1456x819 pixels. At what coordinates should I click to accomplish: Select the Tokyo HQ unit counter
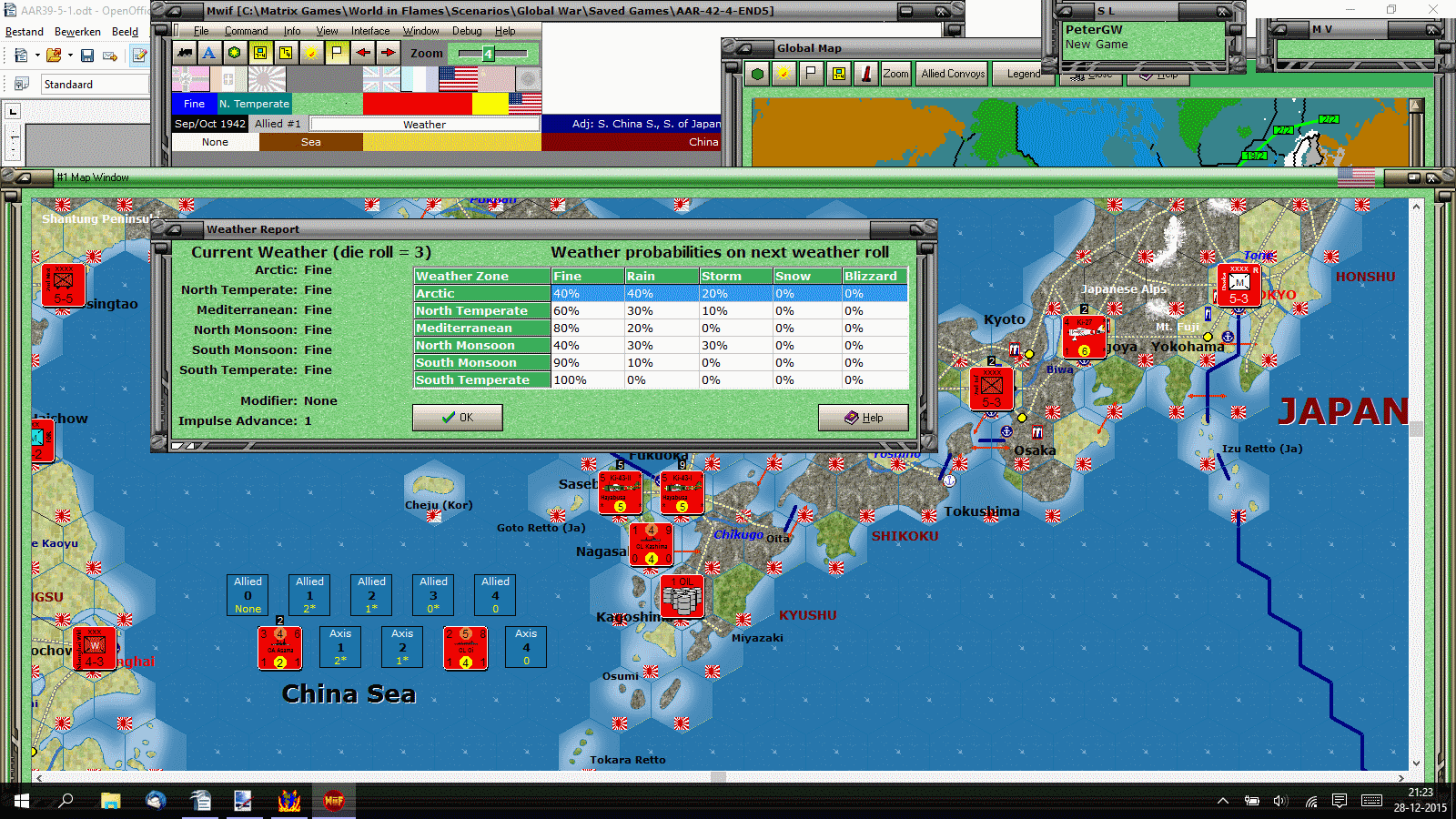coord(1239,285)
